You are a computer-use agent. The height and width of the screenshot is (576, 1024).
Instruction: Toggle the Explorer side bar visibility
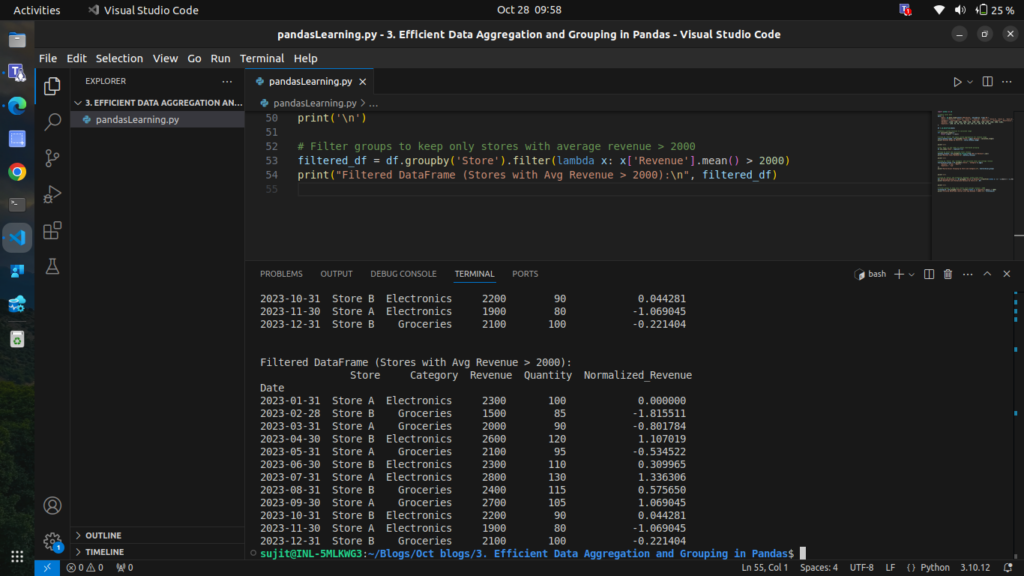pos(53,86)
